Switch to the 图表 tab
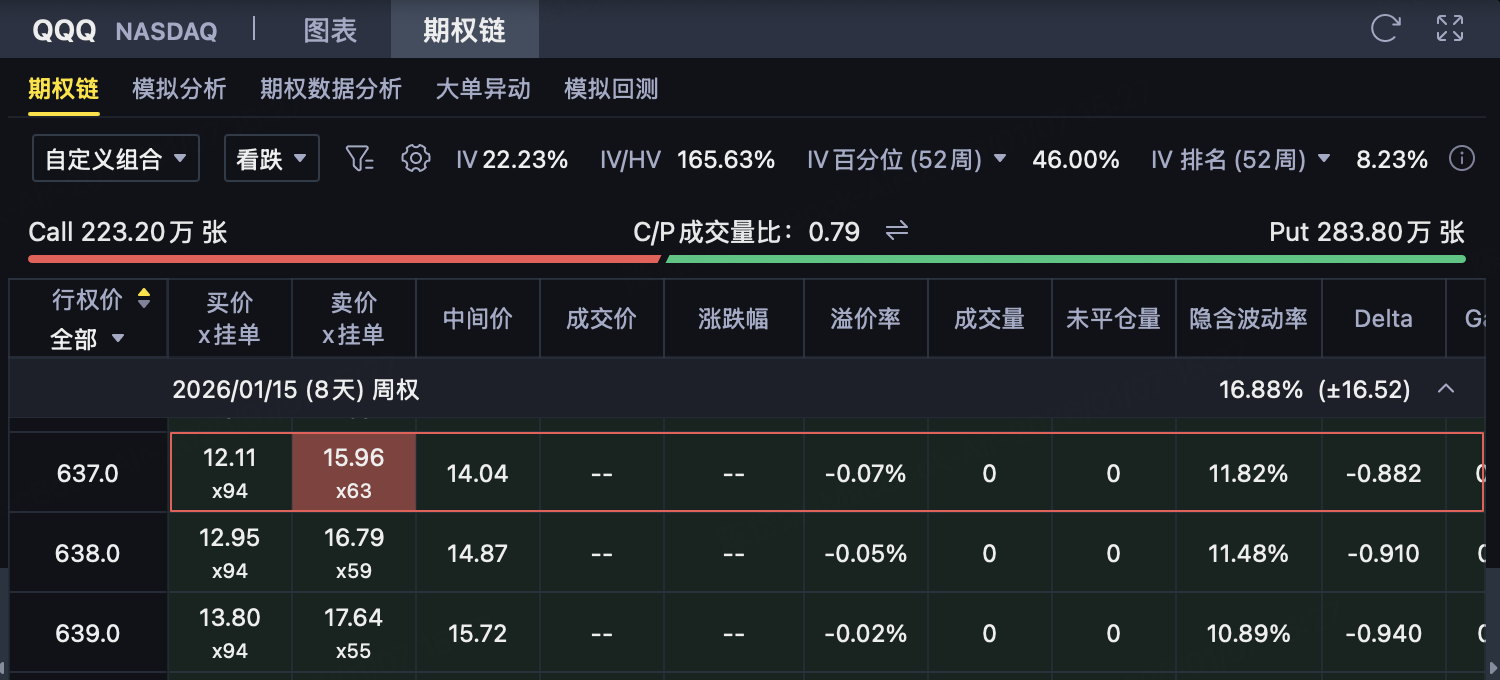1500x680 pixels. [330, 30]
